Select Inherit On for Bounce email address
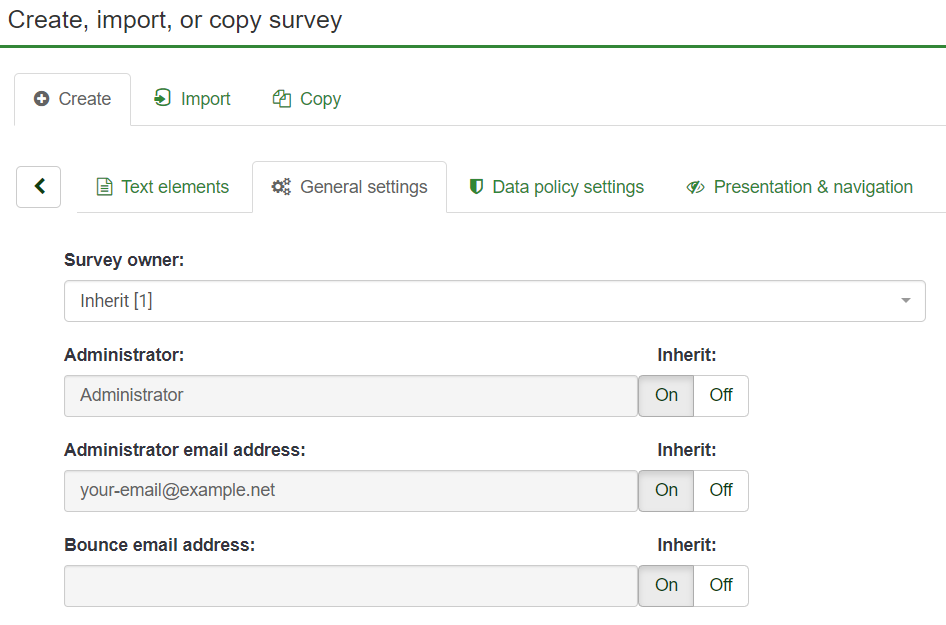946x625 pixels. coord(666,585)
